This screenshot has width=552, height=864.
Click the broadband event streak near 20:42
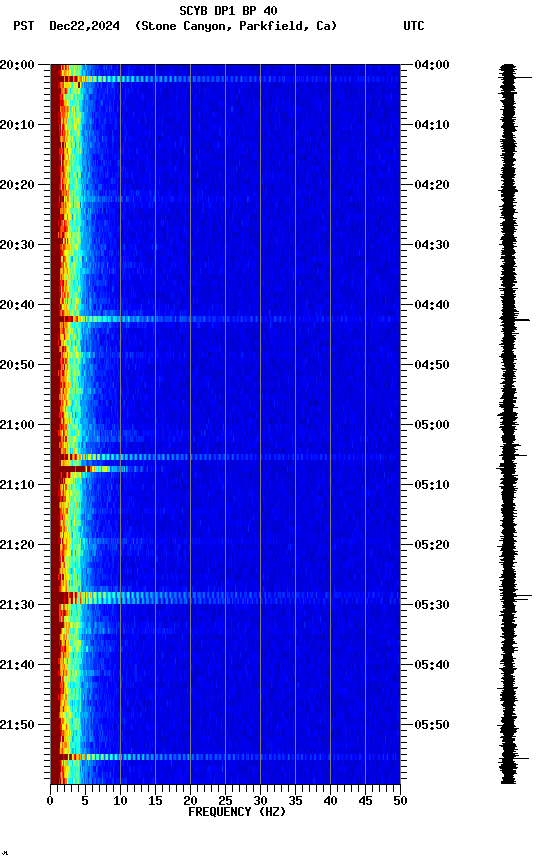225,319
